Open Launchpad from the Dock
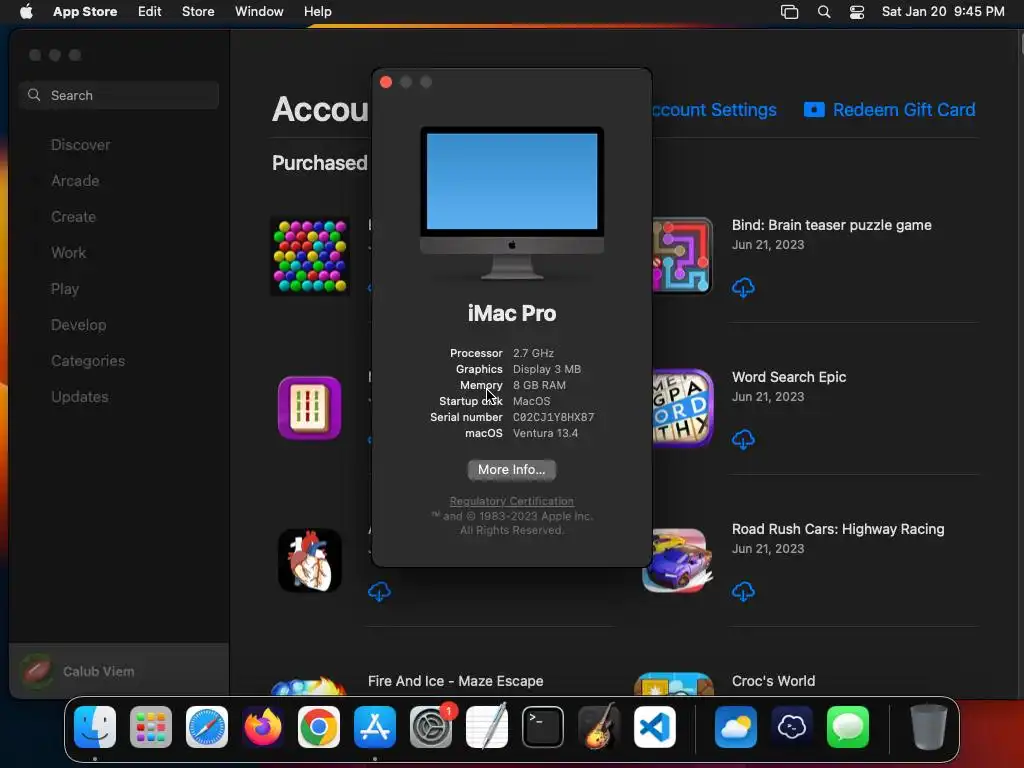1024x768 pixels. tap(151, 727)
